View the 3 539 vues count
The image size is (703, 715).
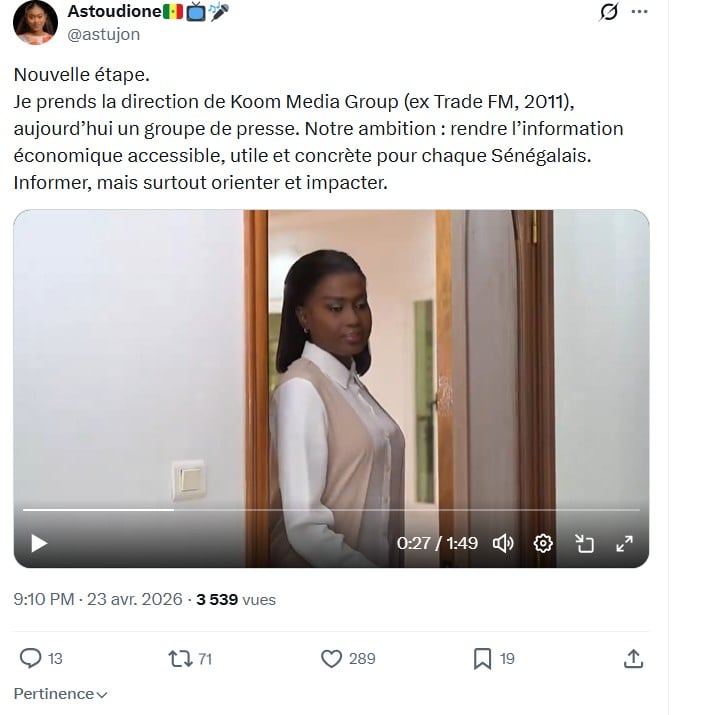(236, 599)
